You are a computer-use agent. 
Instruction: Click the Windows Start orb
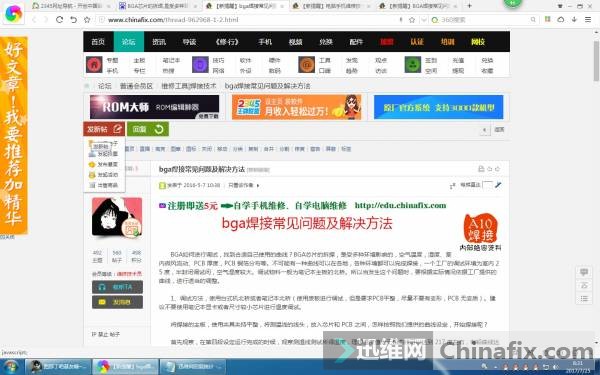[x=11, y=367]
